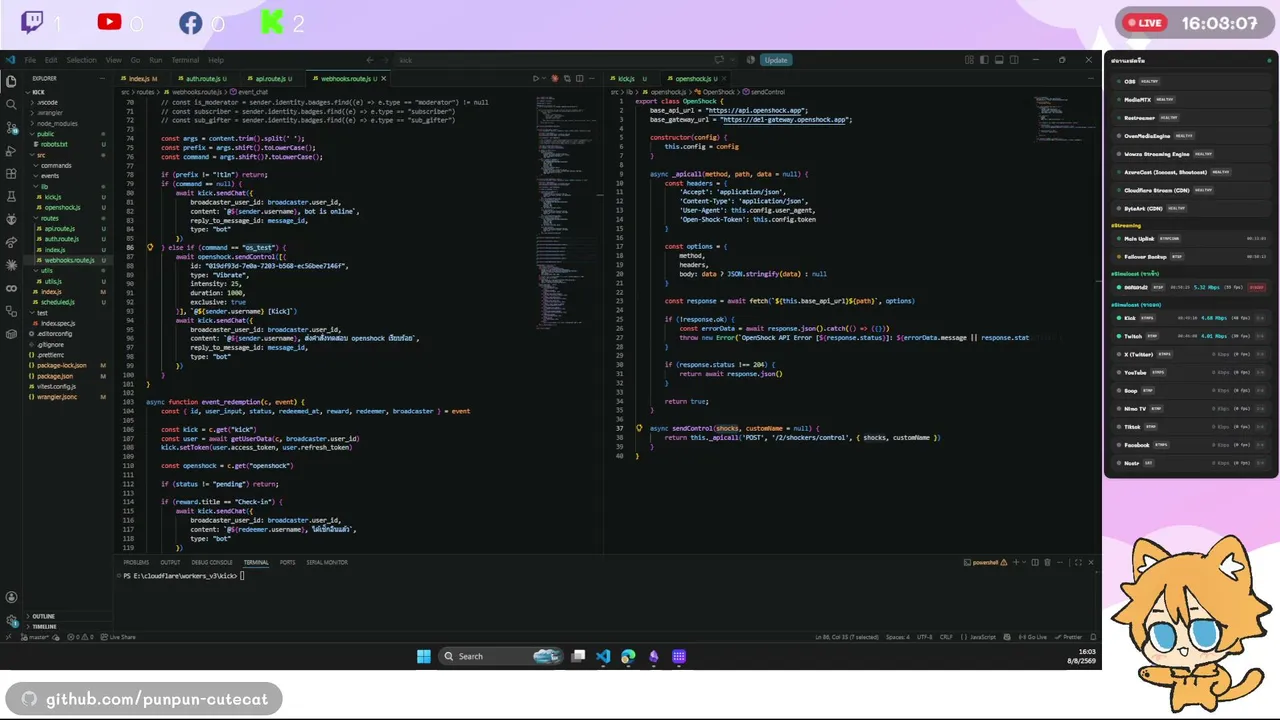The width and height of the screenshot is (1280, 720).
Task: Click the navigate back arrow in title bar
Action: (369, 60)
